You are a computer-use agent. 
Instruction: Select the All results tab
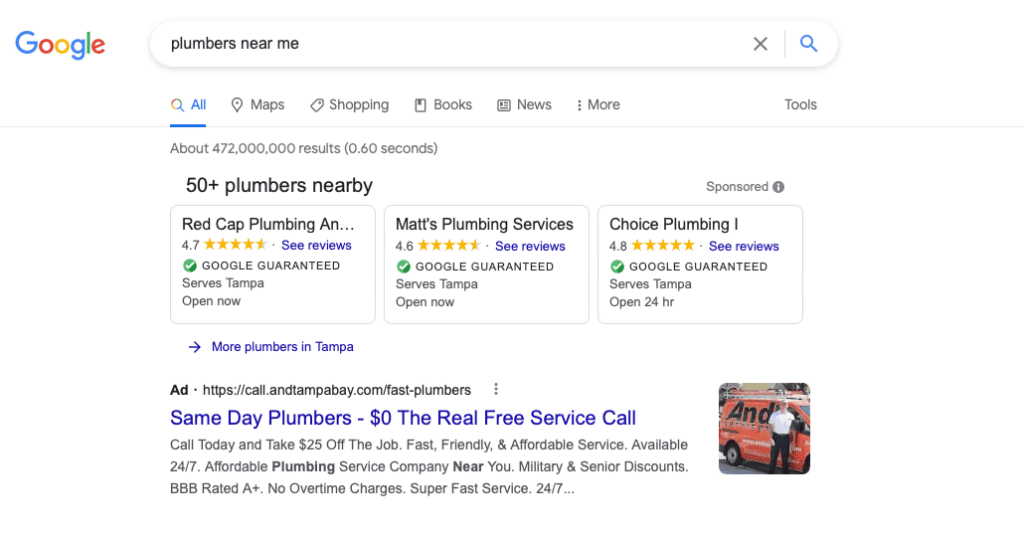coord(188,105)
